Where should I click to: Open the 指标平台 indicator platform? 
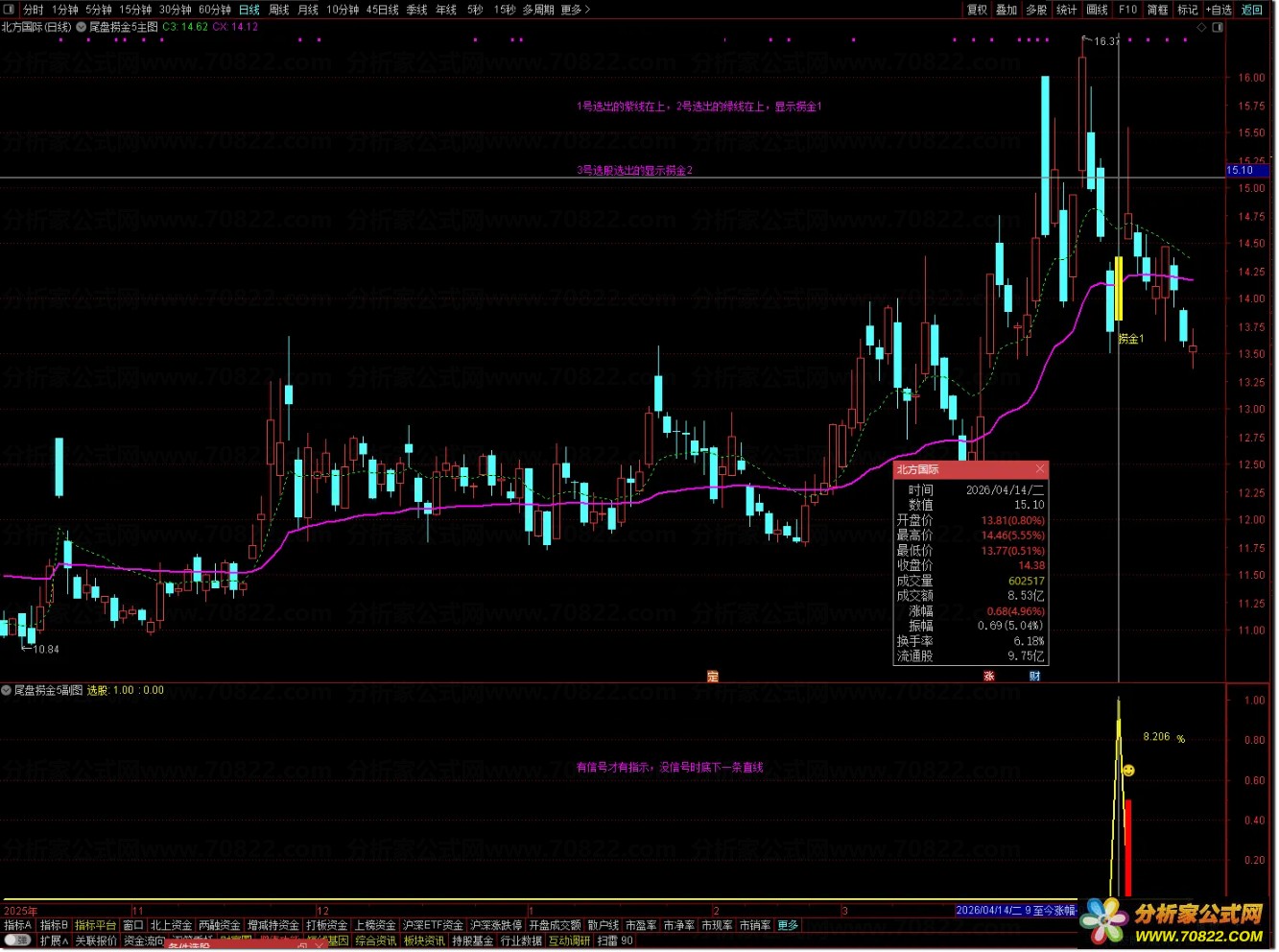coord(96,926)
